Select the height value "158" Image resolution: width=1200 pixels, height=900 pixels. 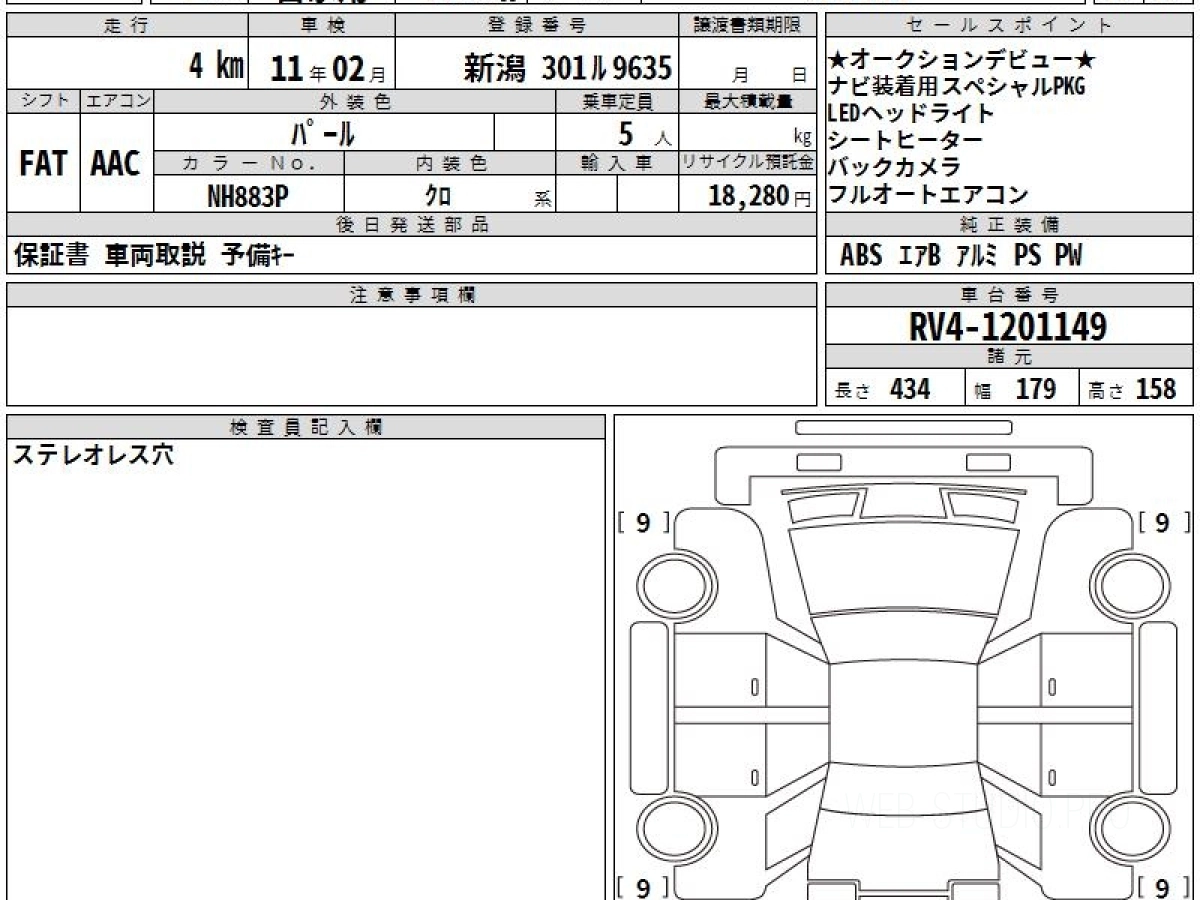(x=1156, y=390)
